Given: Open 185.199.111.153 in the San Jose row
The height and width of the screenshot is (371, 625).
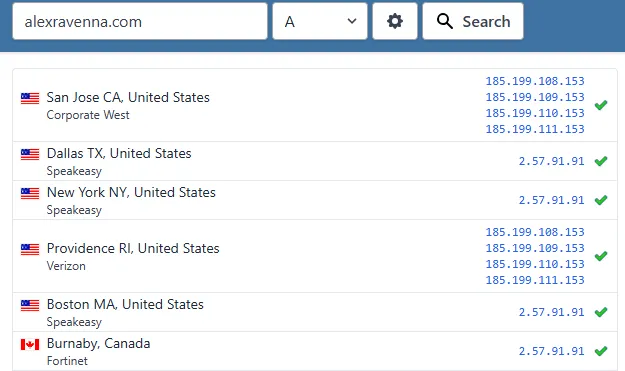Looking at the screenshot, I should pos(535,129).
